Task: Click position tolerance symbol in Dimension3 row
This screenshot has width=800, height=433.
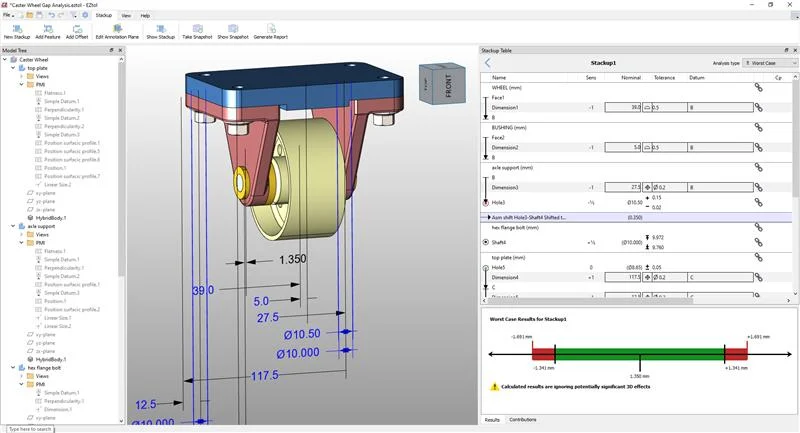Action: [647, 187]
